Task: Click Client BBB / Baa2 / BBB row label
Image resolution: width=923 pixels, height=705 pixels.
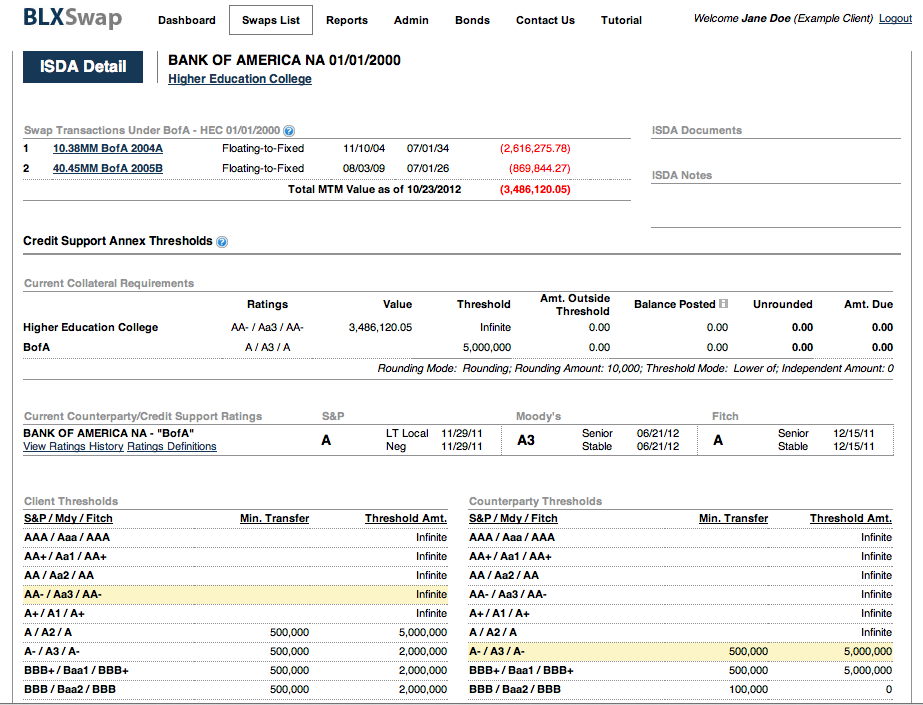Action: coord(70,689)
